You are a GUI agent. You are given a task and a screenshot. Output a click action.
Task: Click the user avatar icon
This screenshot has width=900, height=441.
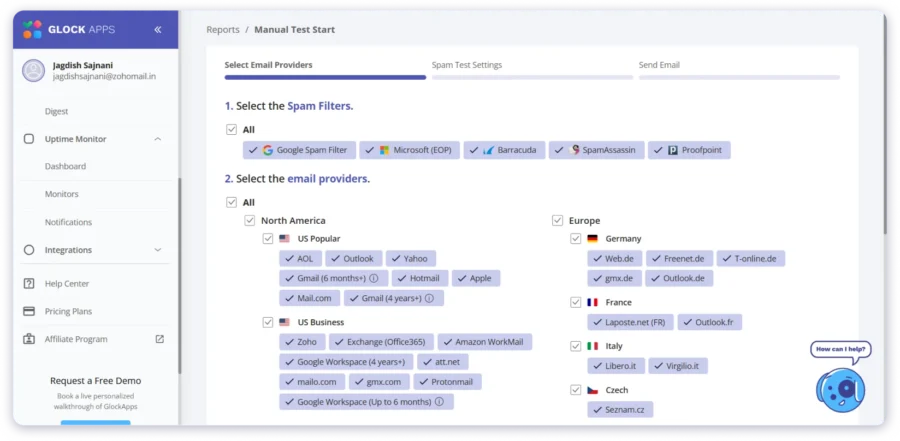pyautogui.click(x=33, y=70)
